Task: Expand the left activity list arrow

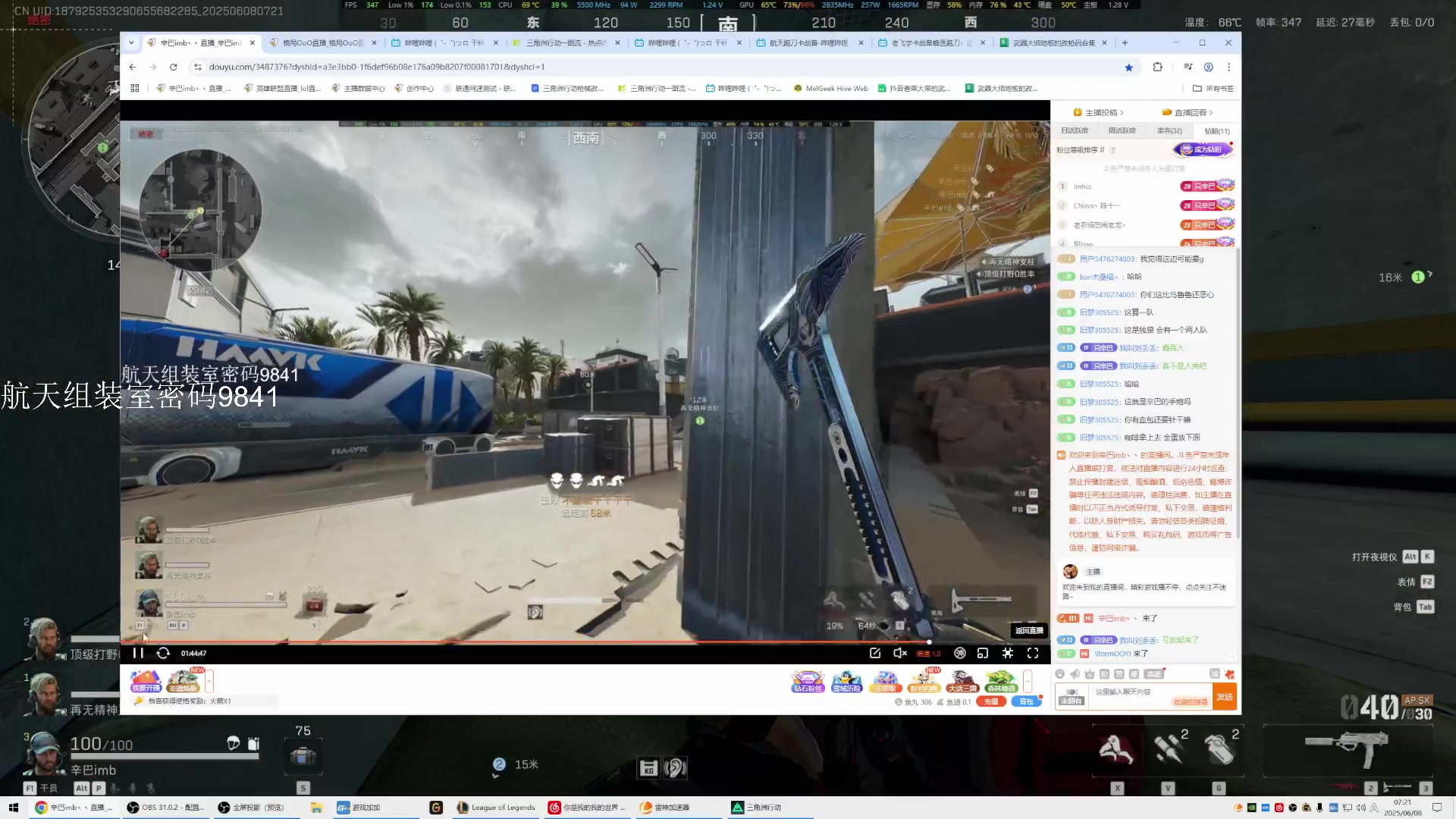Action: tap(209, 681)
